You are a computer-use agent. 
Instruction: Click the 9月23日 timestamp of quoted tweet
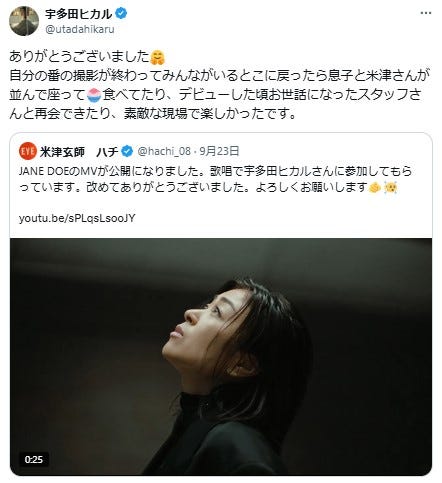click(219, 152)
